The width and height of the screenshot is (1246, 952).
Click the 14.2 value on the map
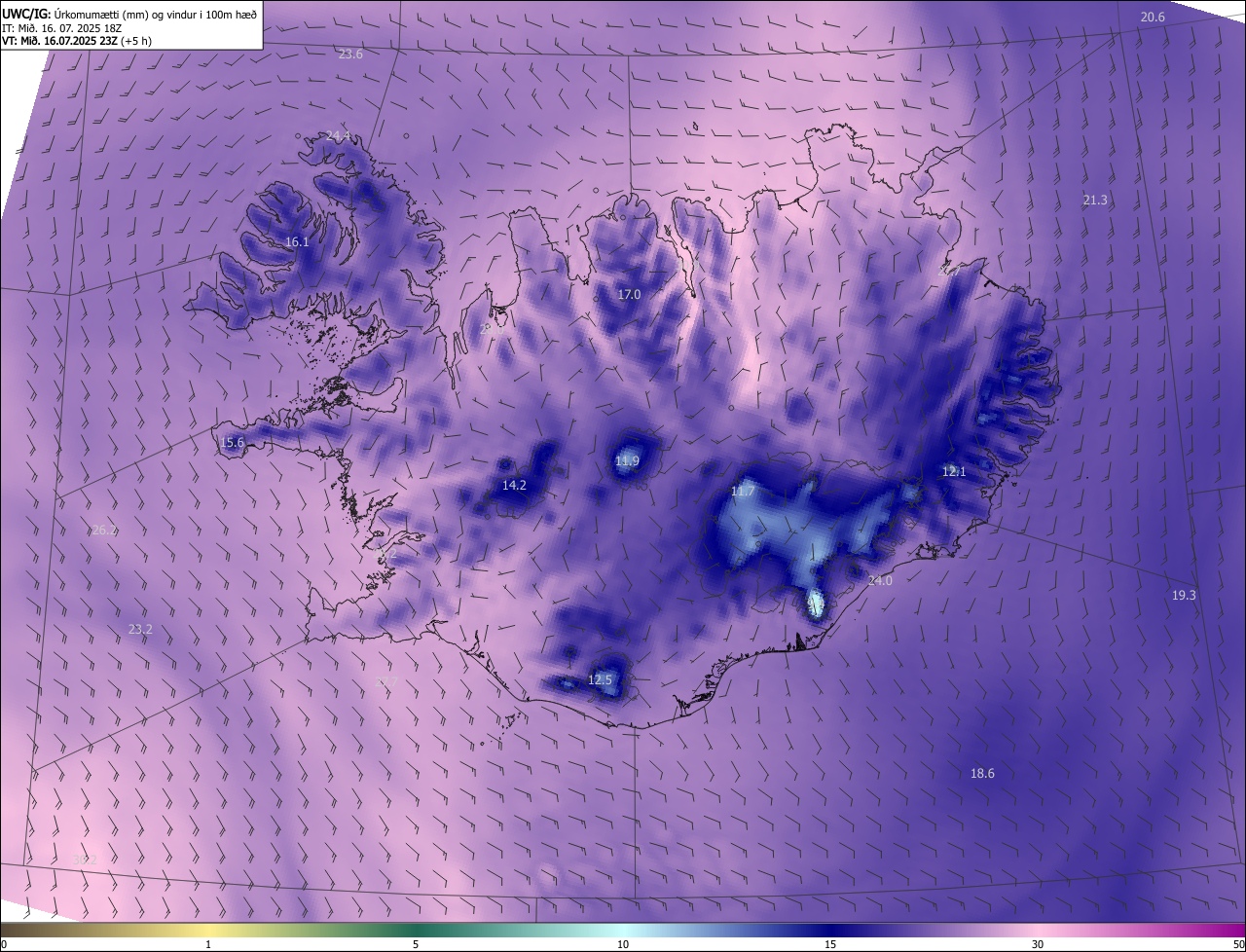tap(514, 485)
